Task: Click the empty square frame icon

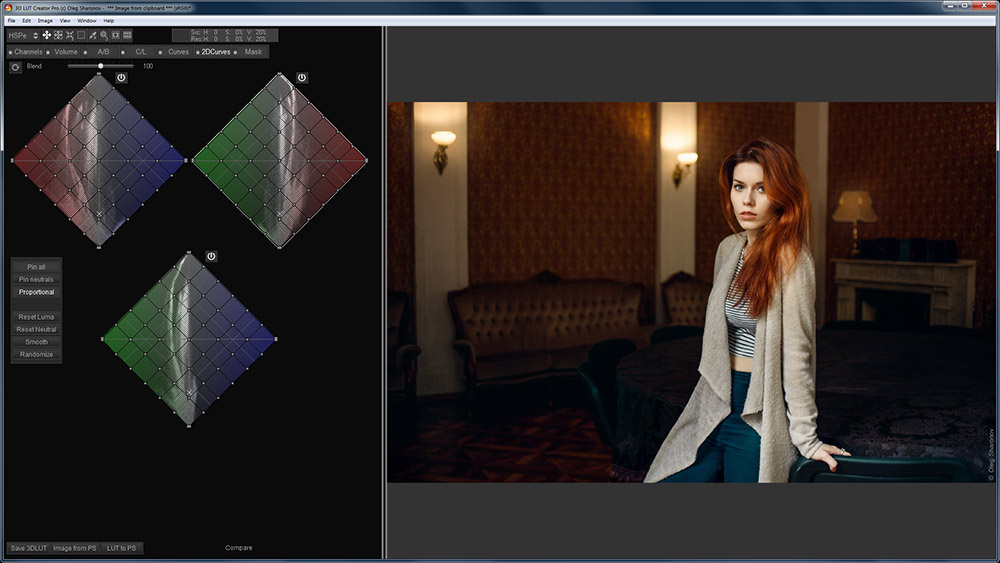Action: pos(81,35)
